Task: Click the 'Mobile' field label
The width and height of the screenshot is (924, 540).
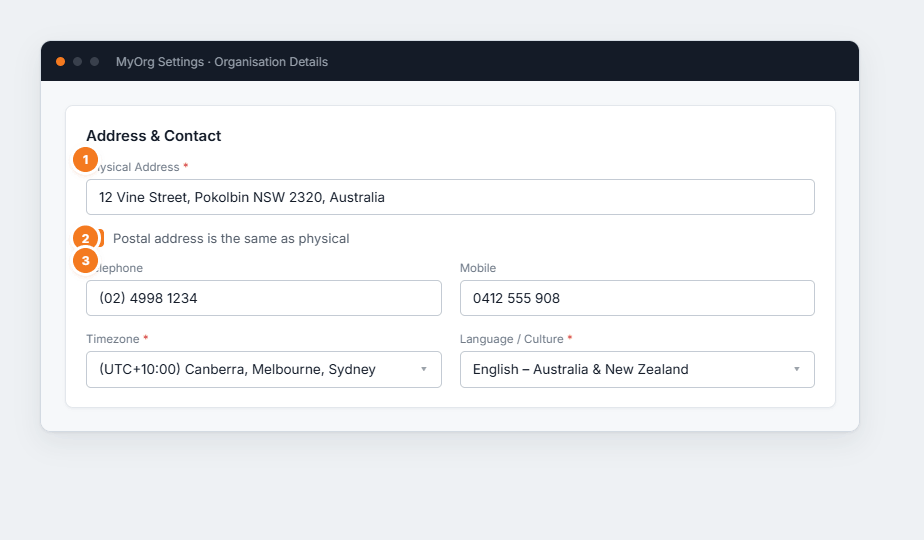Action: point(478,268)
